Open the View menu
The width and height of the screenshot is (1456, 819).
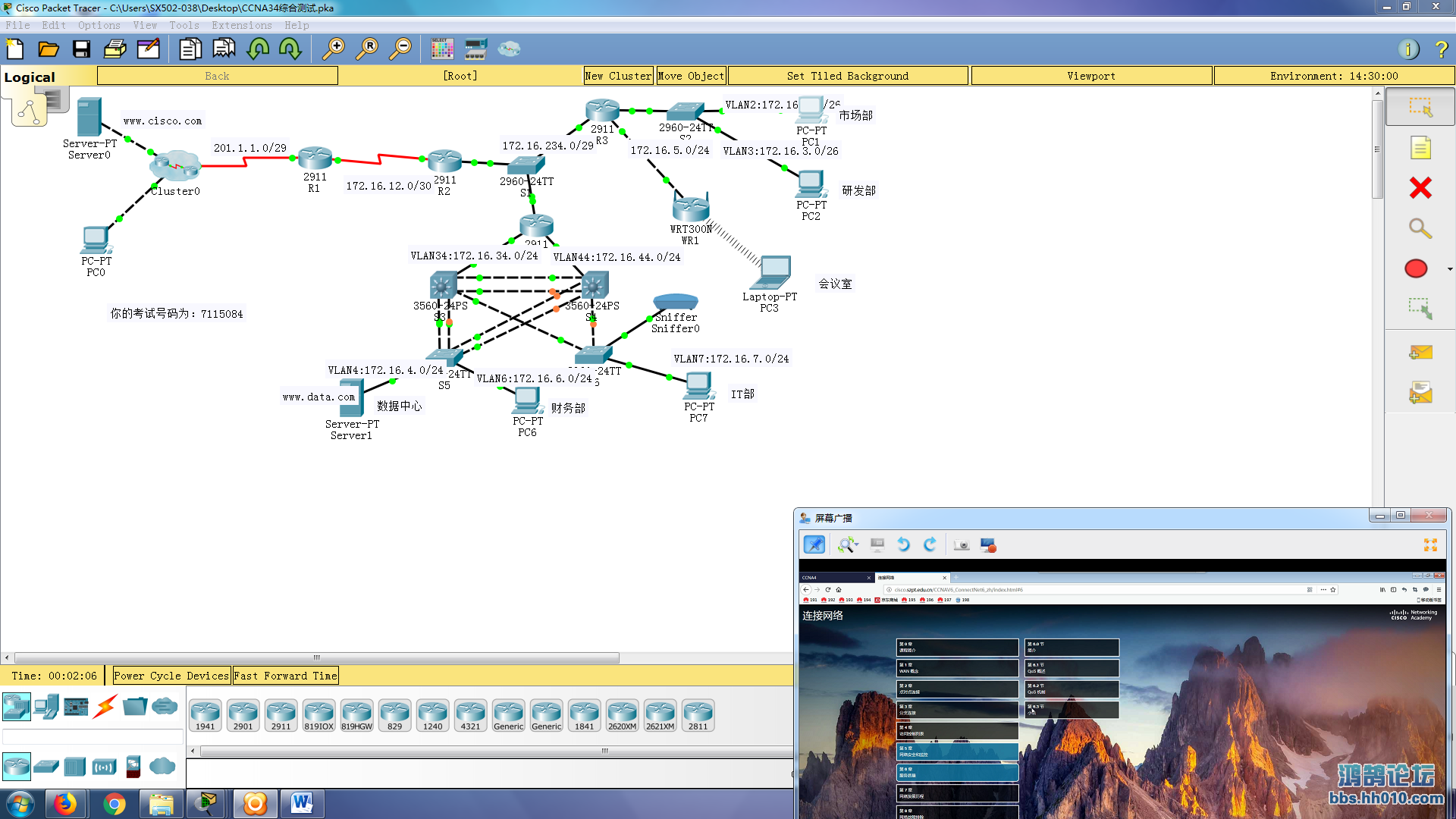pyautogui.click(x=145, y=25)
